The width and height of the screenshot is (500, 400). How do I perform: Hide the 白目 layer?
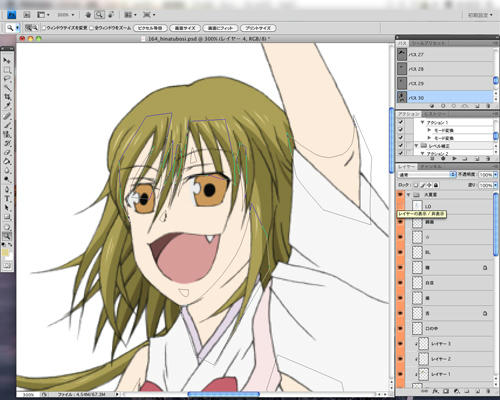pyautogui.click(x=400, y=283)
